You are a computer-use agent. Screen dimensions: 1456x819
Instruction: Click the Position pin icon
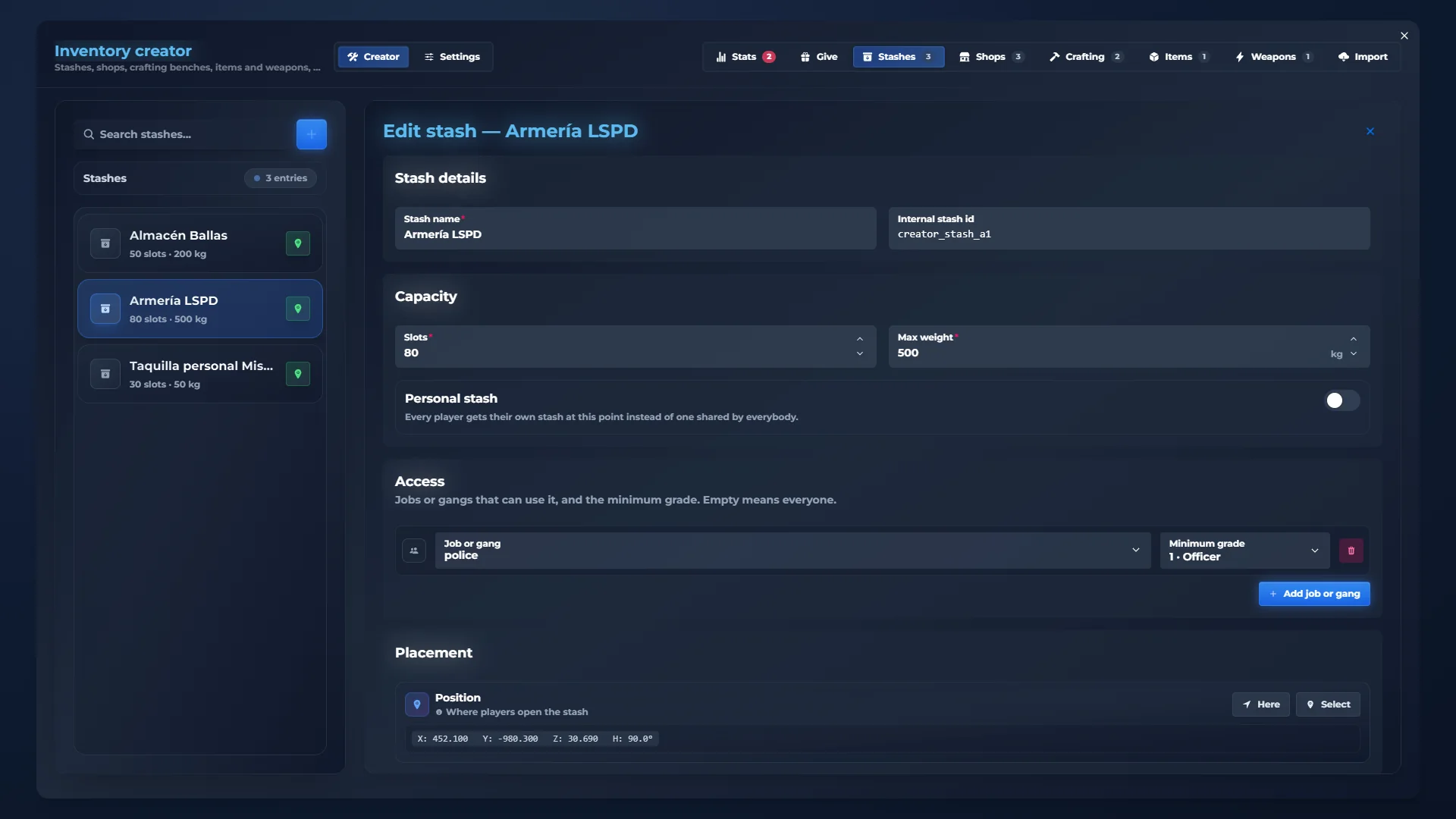(x=417, y=704)
